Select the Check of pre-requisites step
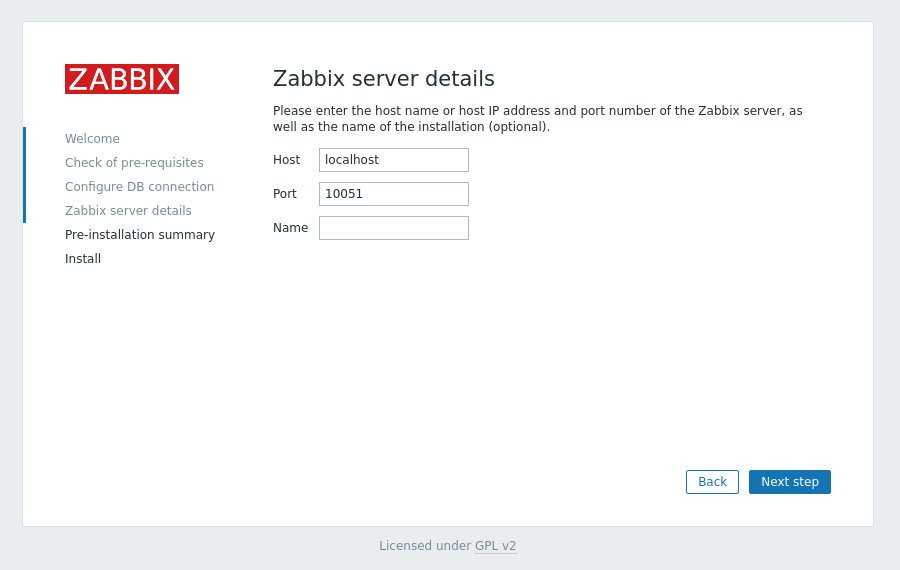Screen dimensions: 900x570 tap(134, 163)
